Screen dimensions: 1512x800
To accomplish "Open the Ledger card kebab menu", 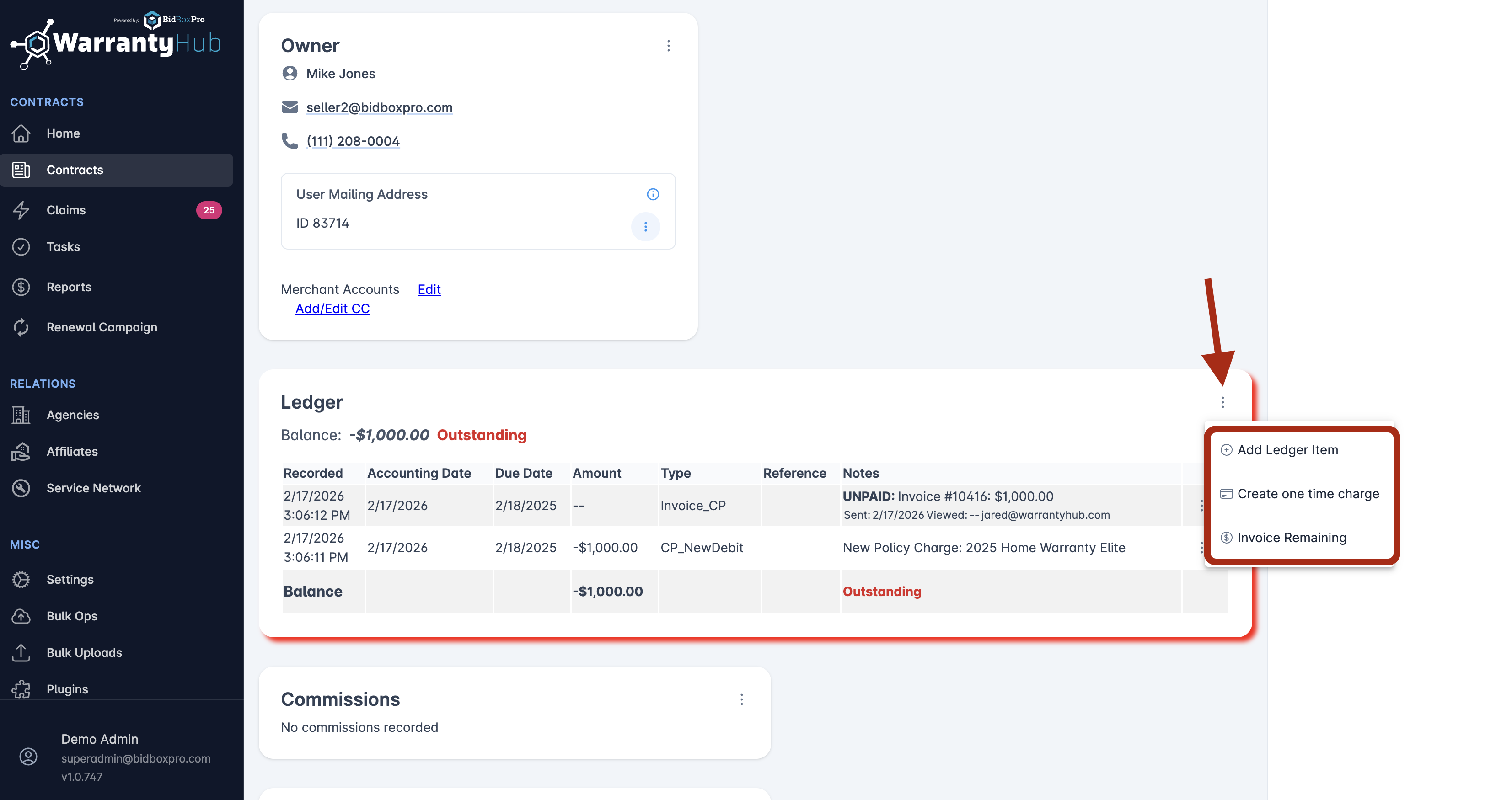I will pyautogui.click(x=1222, y=402).
